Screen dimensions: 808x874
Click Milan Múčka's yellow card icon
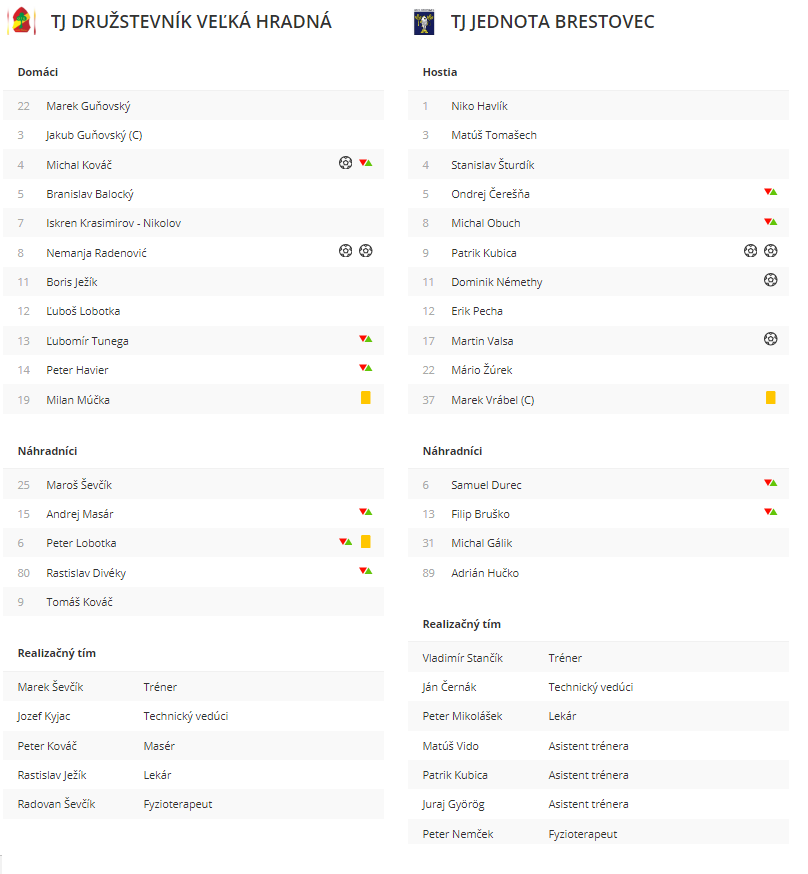pos(366,398)
